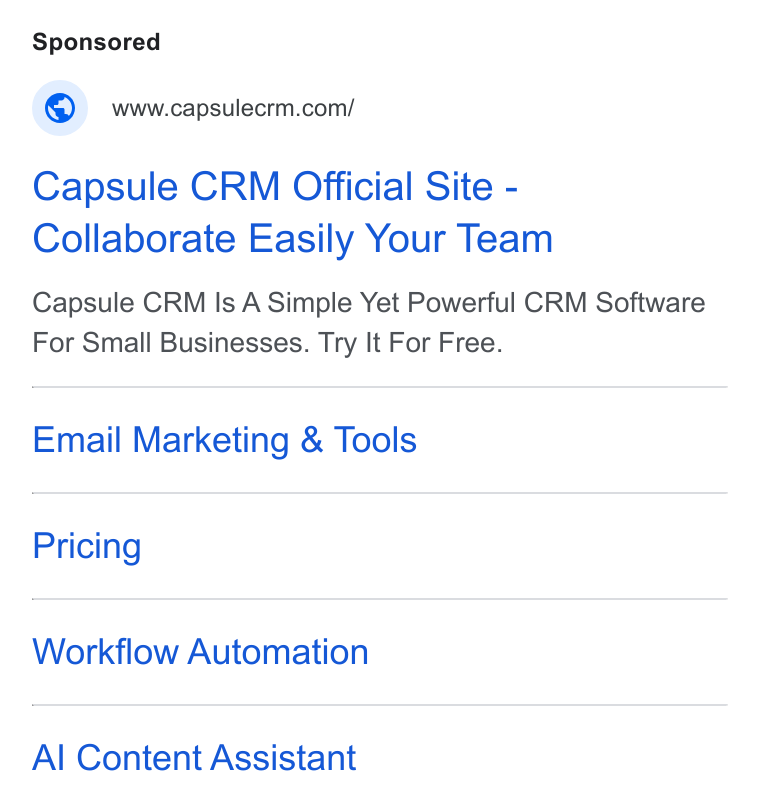Select the Email Marketing & Tools sitelink

(x=224, y=440)
